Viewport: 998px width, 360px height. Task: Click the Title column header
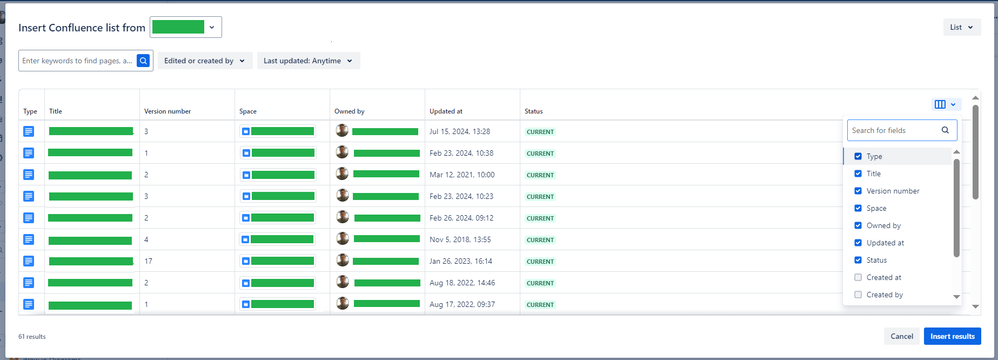coord(55,111)
